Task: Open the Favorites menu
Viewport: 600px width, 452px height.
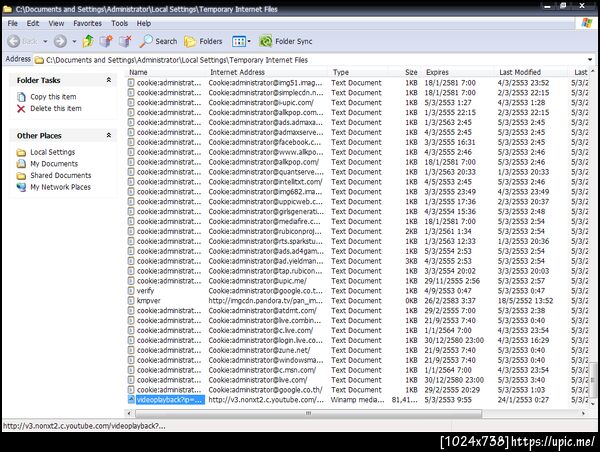Action: click(88, 23)
